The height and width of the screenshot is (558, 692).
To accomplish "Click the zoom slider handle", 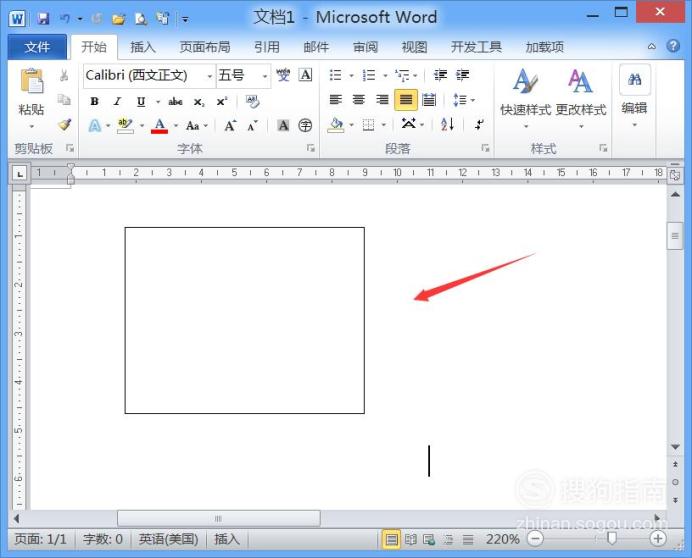I will pyautogui.click(x=611, y=538).
